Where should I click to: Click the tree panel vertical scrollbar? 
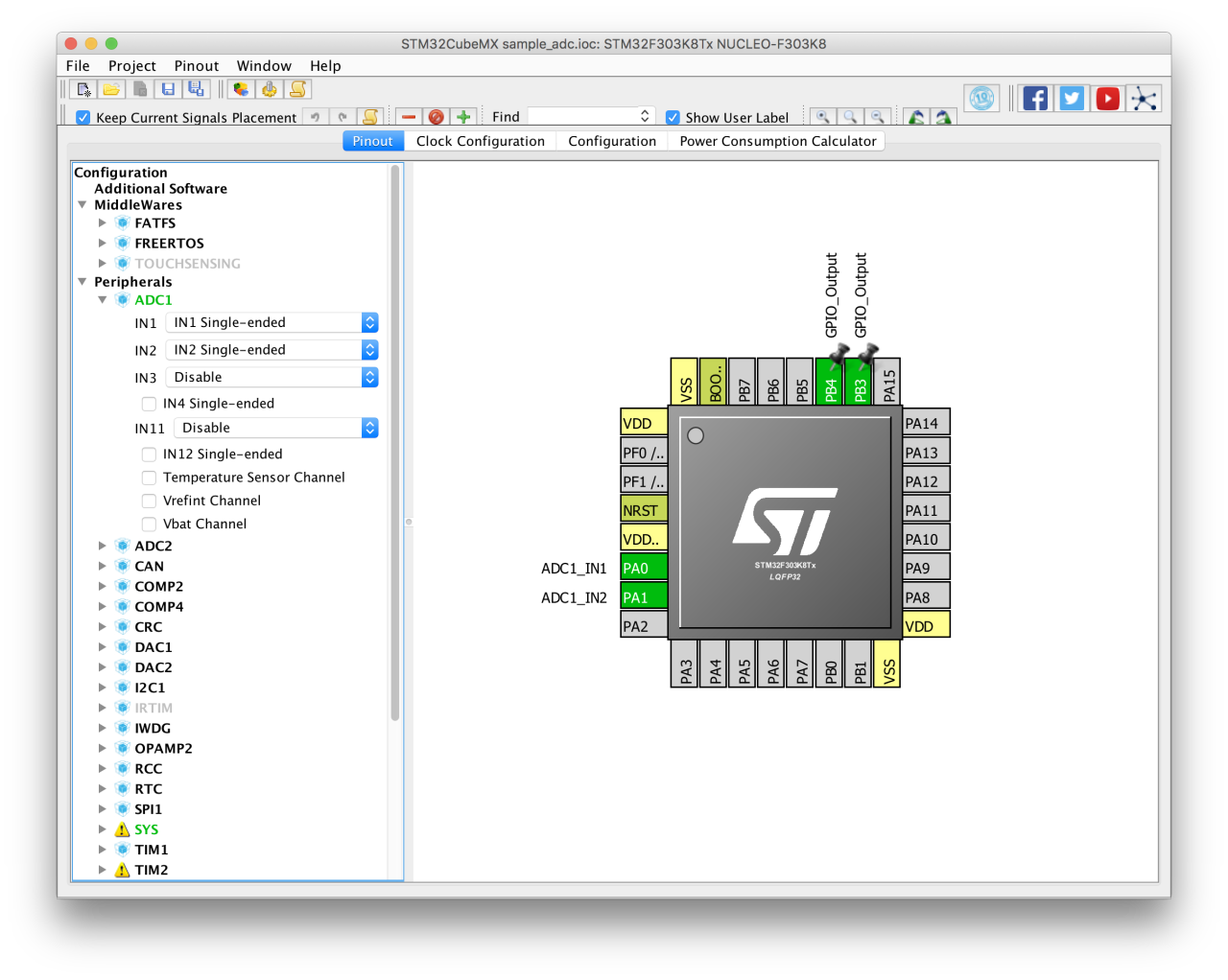395,443
